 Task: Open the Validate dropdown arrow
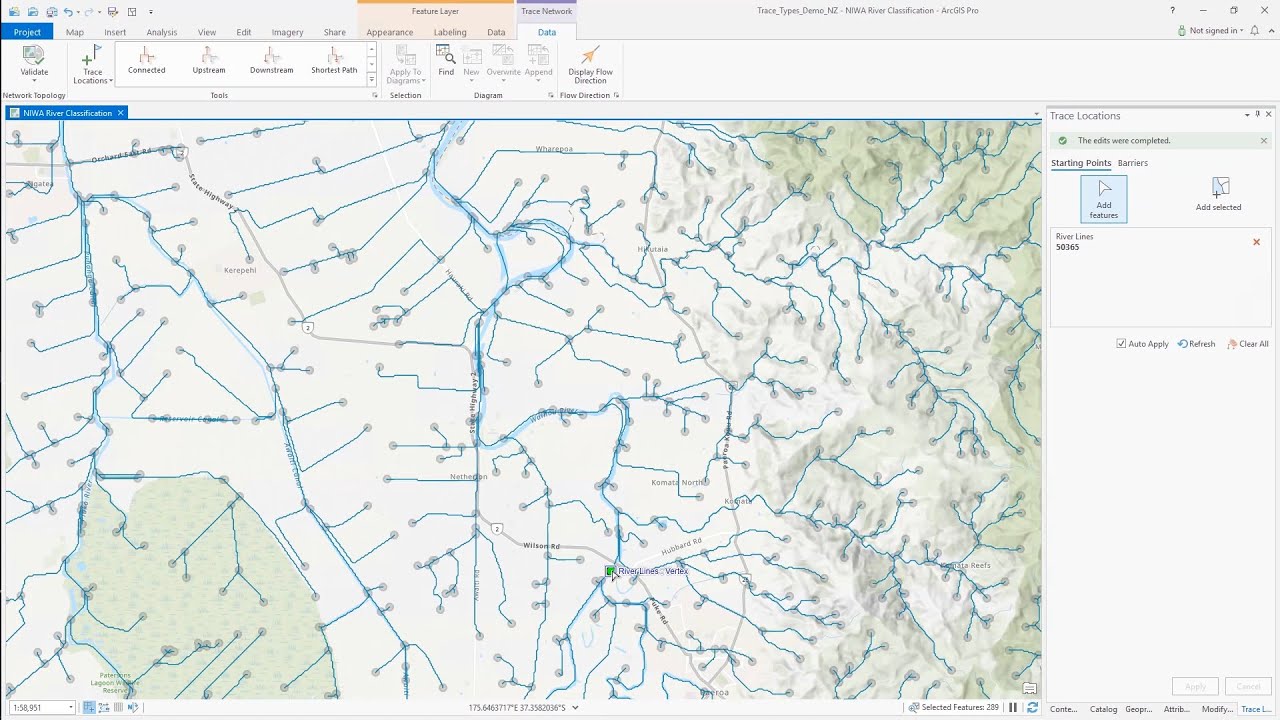pyautogui.click(x=33, y=81)
